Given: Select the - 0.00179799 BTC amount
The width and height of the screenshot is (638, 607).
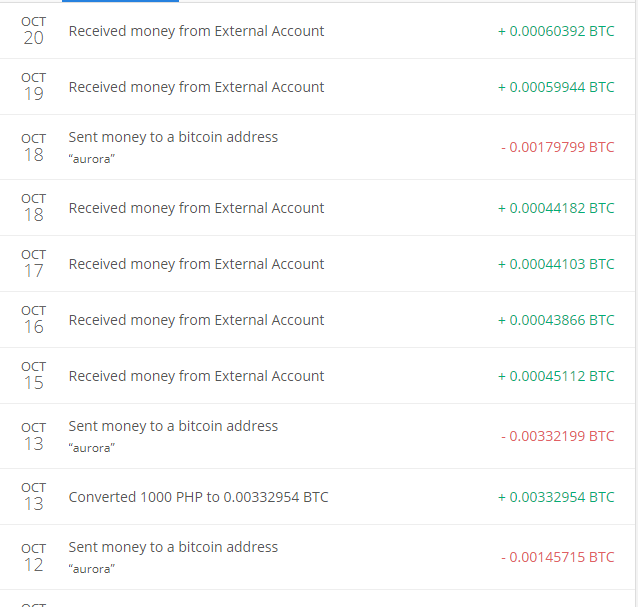Looking at the screenshot, I should pos(558,147).
